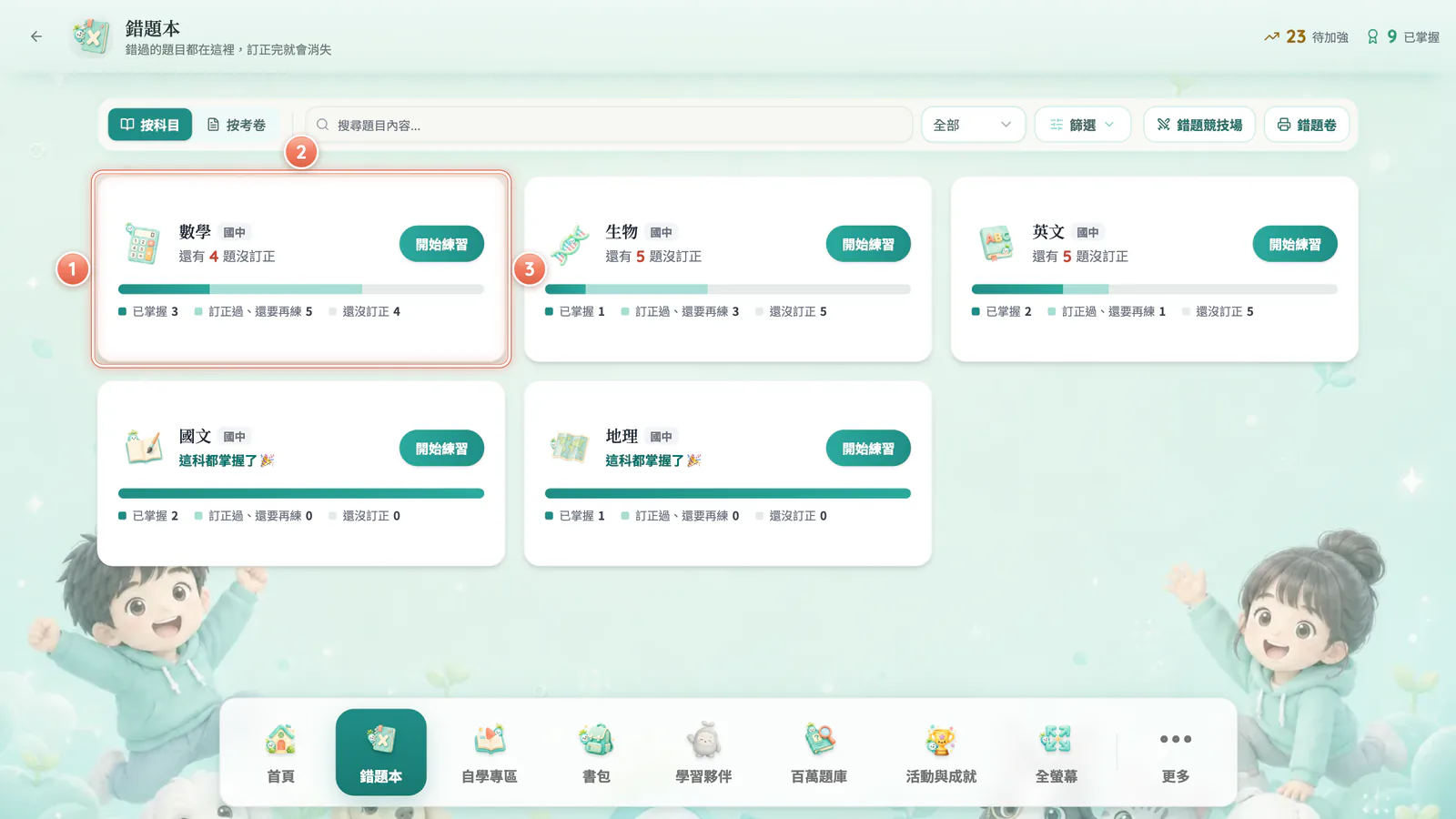
Task: Open 書包 backpack icon in navigation
Action: [x=596, y=741]
